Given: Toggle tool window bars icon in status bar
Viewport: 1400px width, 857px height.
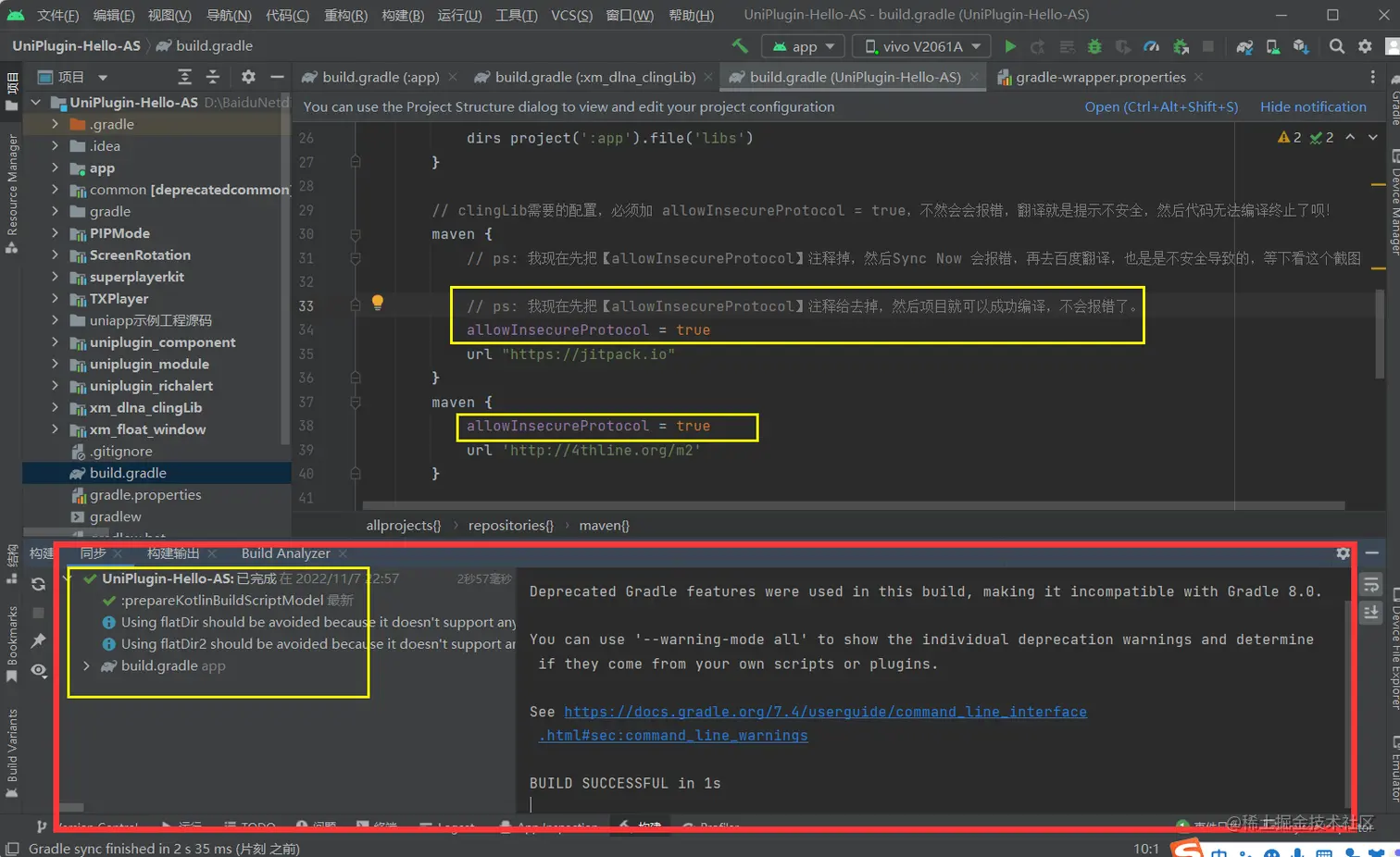Looking at the screenshot, I should 12,849.
